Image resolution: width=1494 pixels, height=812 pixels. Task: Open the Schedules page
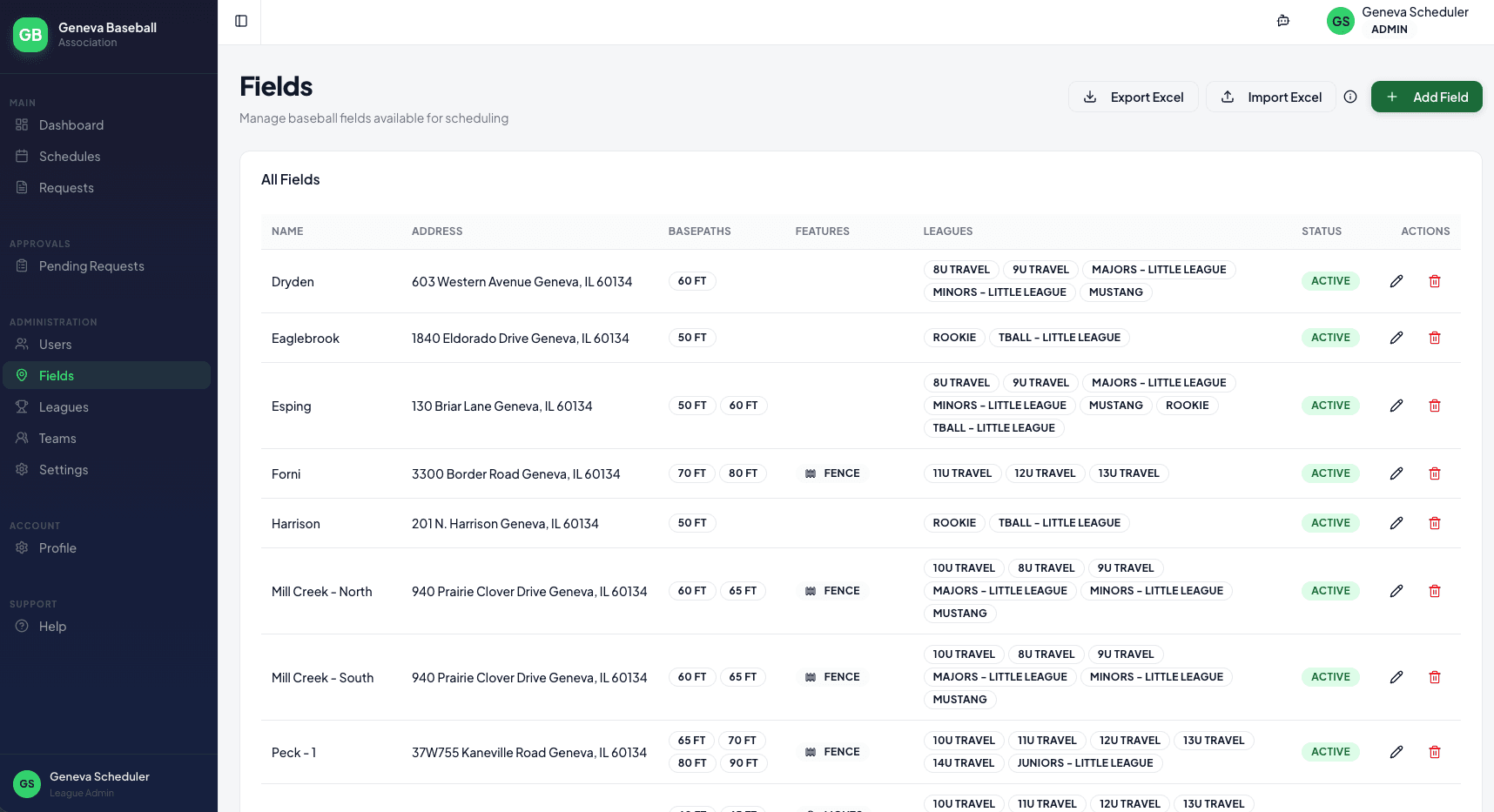[x=68, y=156]
